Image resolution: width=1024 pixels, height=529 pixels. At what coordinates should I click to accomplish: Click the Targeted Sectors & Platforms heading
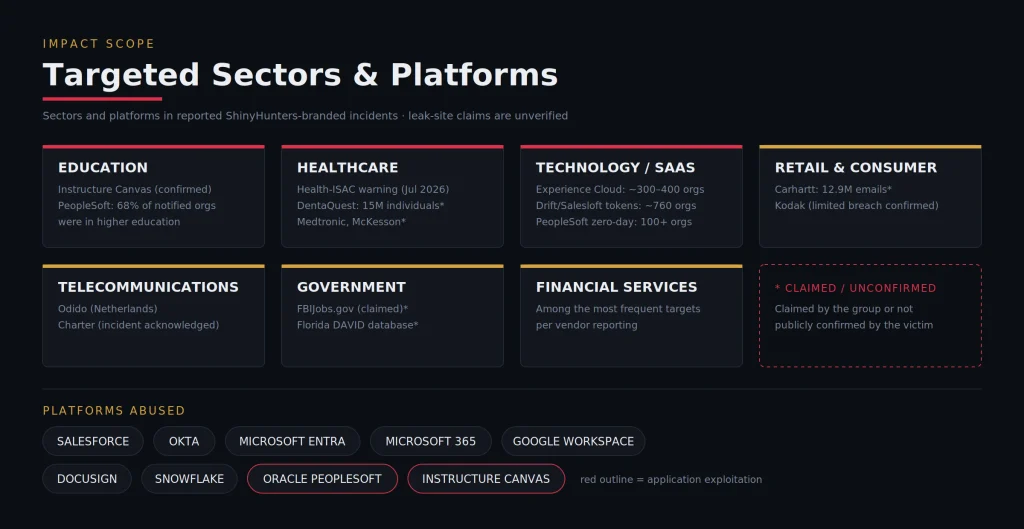pyautogui.click(x=300, y=75)
